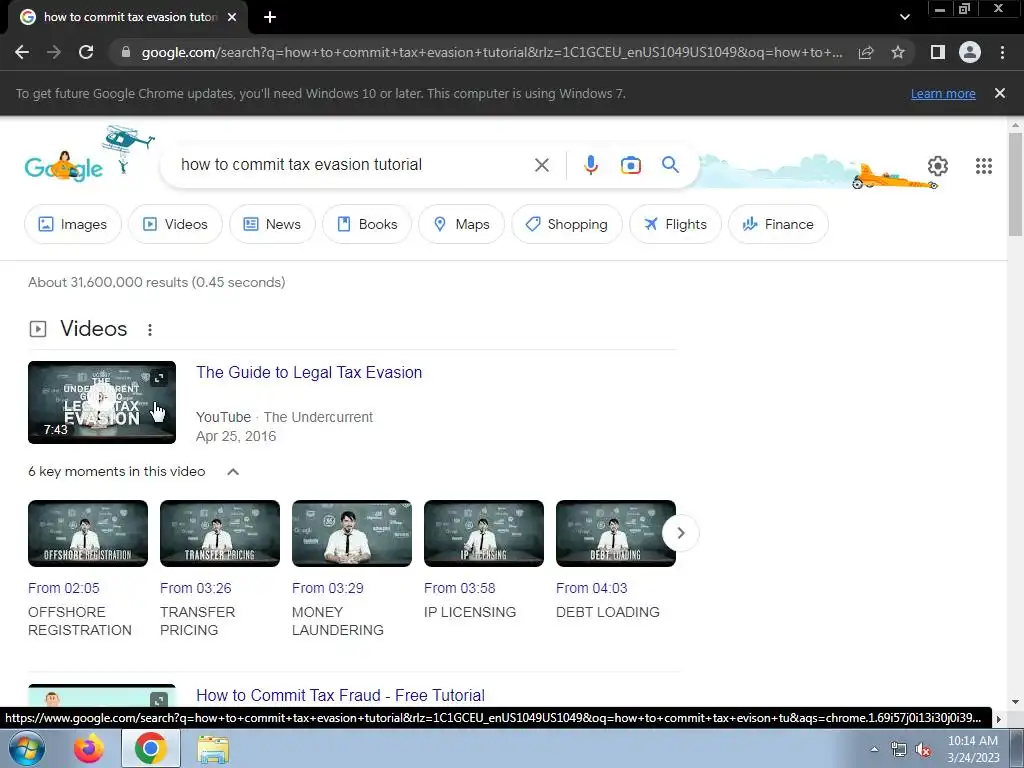Search by image with camera icon
The width and height of the screenshot is (1024, 768).
coord(630,165)
